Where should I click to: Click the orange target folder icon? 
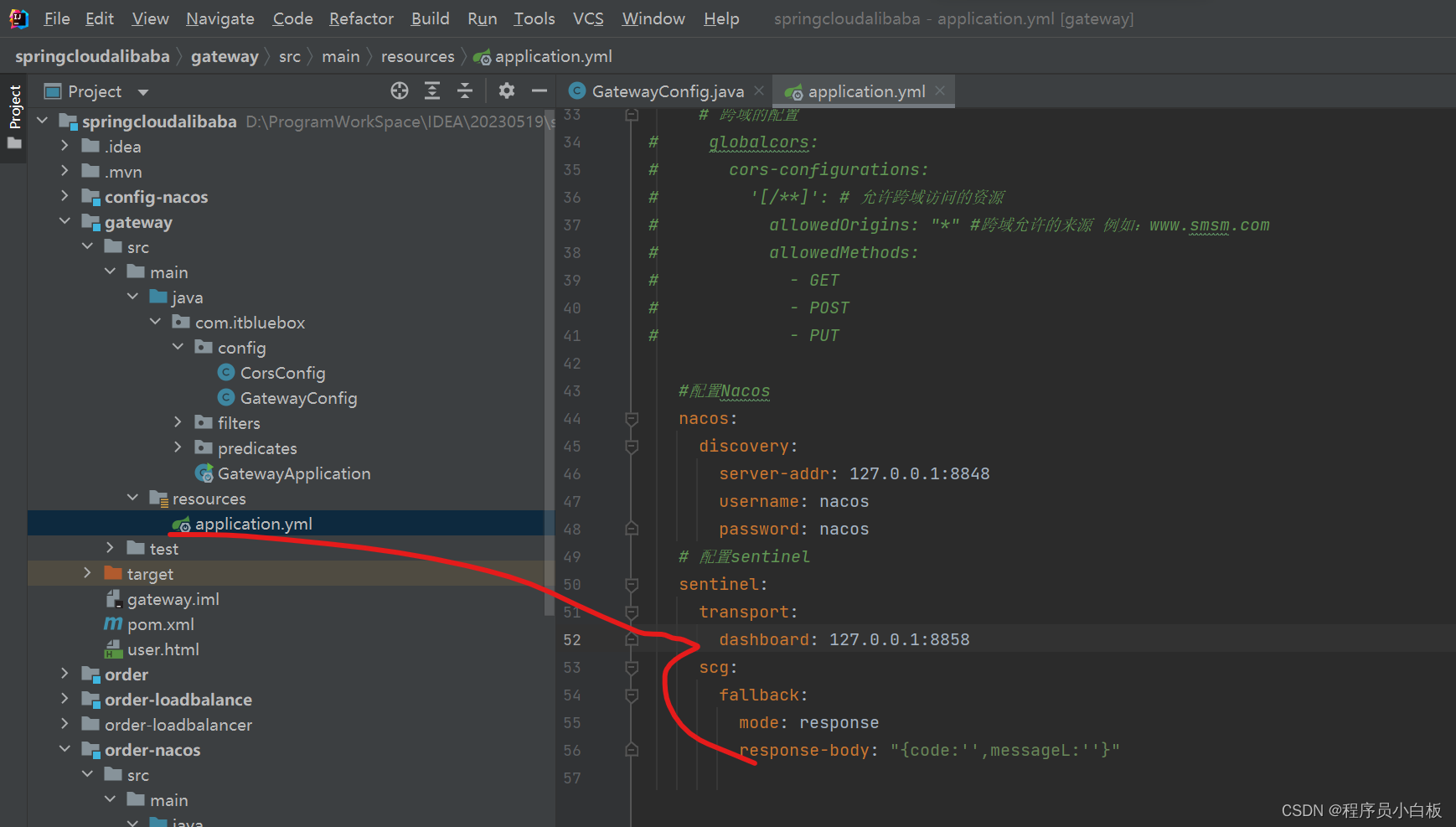113,573
